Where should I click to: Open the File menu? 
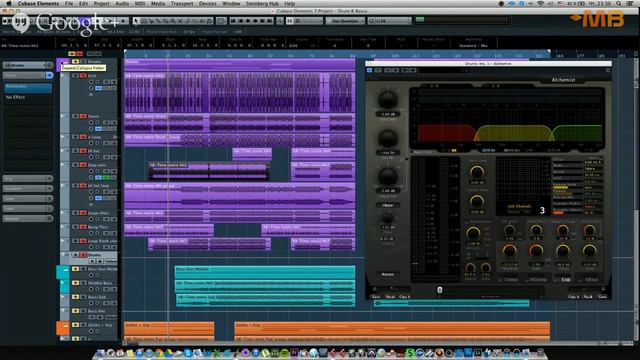69,3
